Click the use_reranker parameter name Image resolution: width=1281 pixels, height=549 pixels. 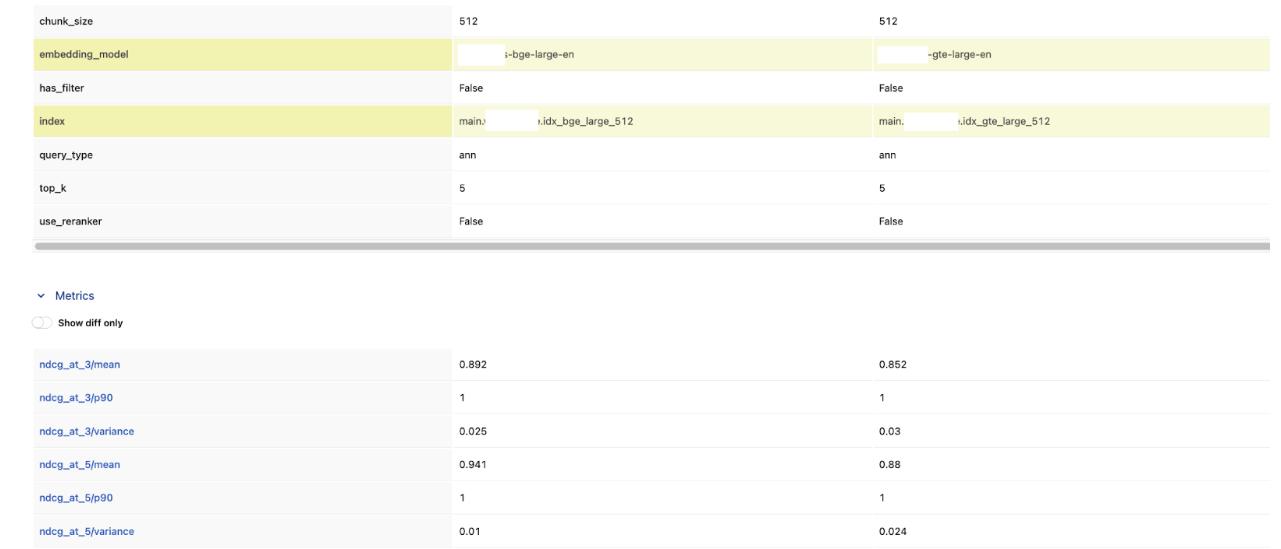coord(70,221)
